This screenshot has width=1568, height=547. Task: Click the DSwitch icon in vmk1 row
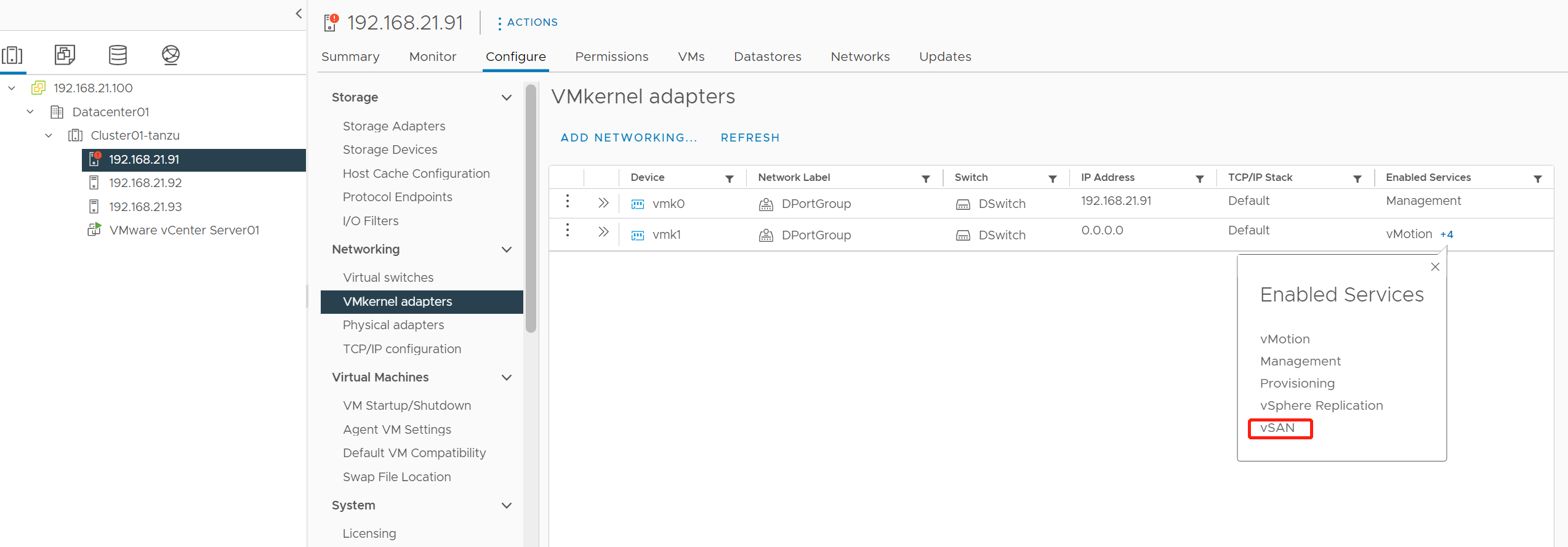(x=963, y=235)
